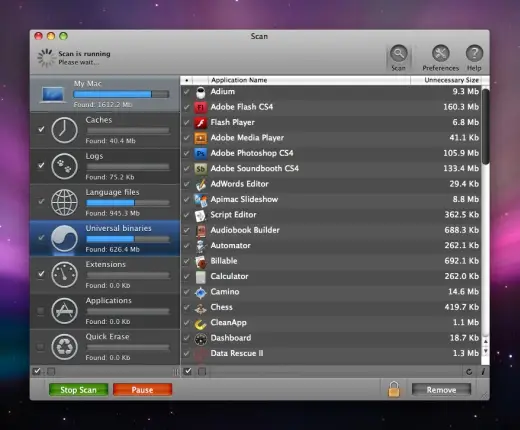This screenshot has width=520, height=430.
Task: Click the checkbox column header dot
Action: pyautogui.click(x=187, y=80)
